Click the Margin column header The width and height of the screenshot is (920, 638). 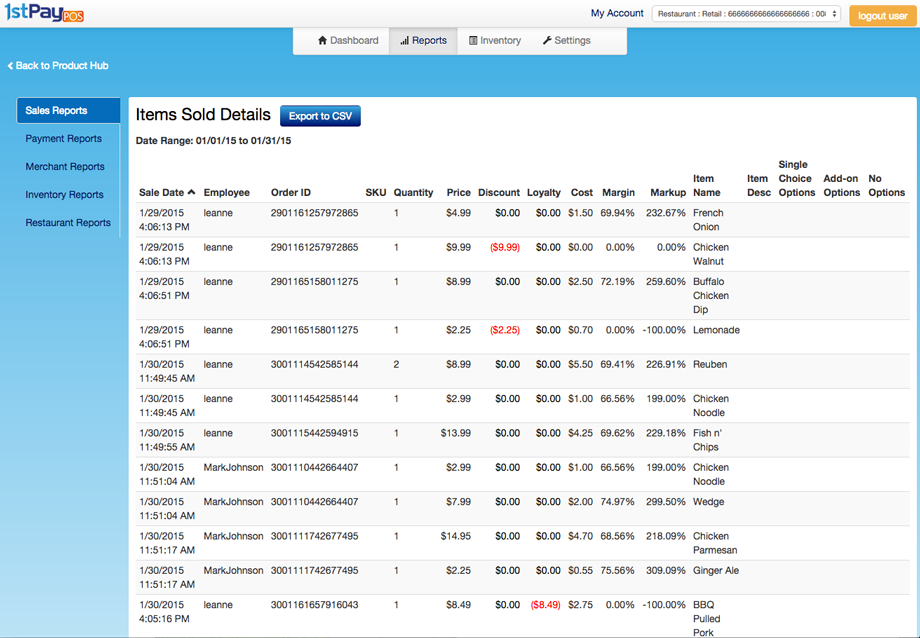coord(618,193)
